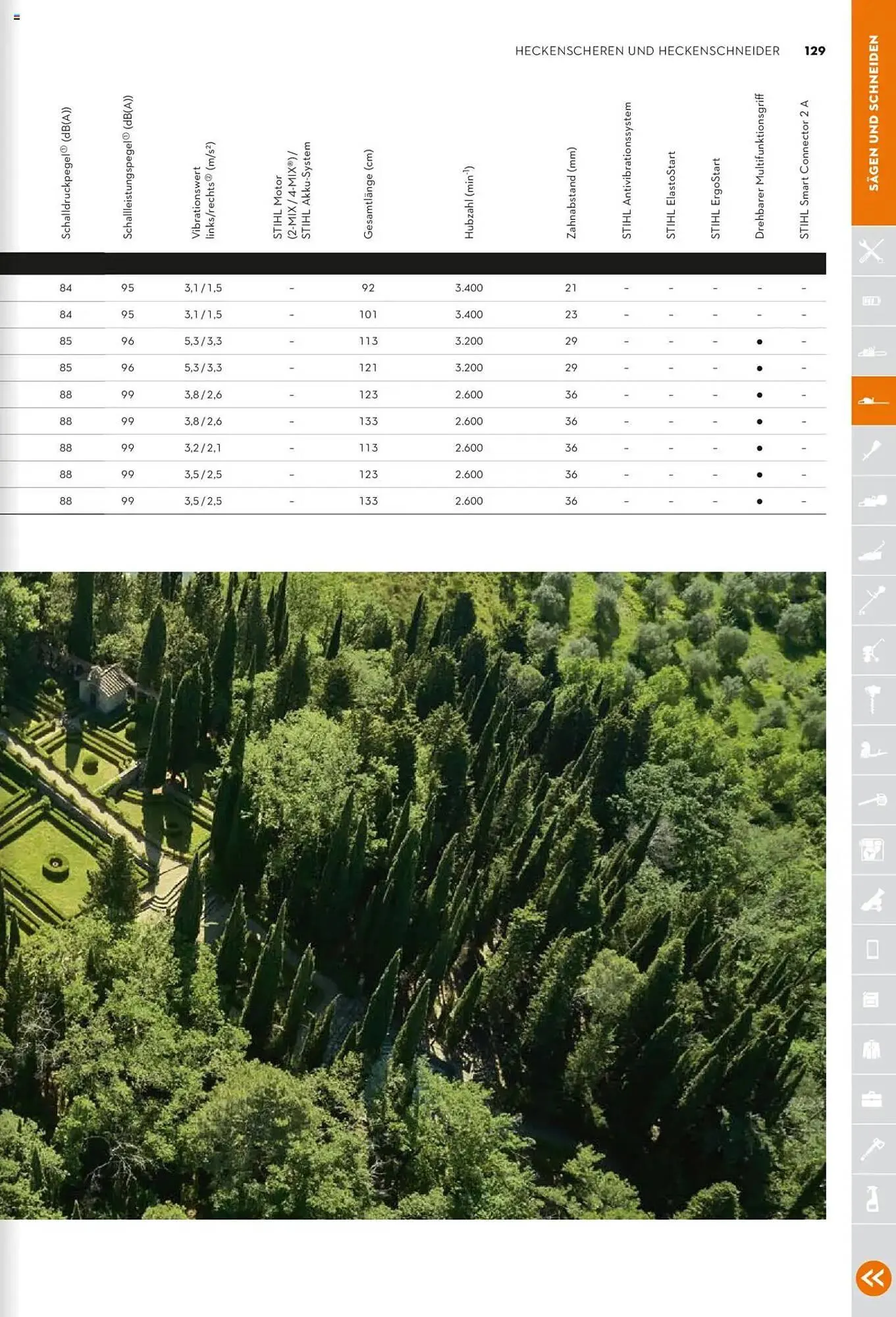The image size is (896, 1317).
Task: Open the cut-off machine section icon
Action: click(873, 850)
